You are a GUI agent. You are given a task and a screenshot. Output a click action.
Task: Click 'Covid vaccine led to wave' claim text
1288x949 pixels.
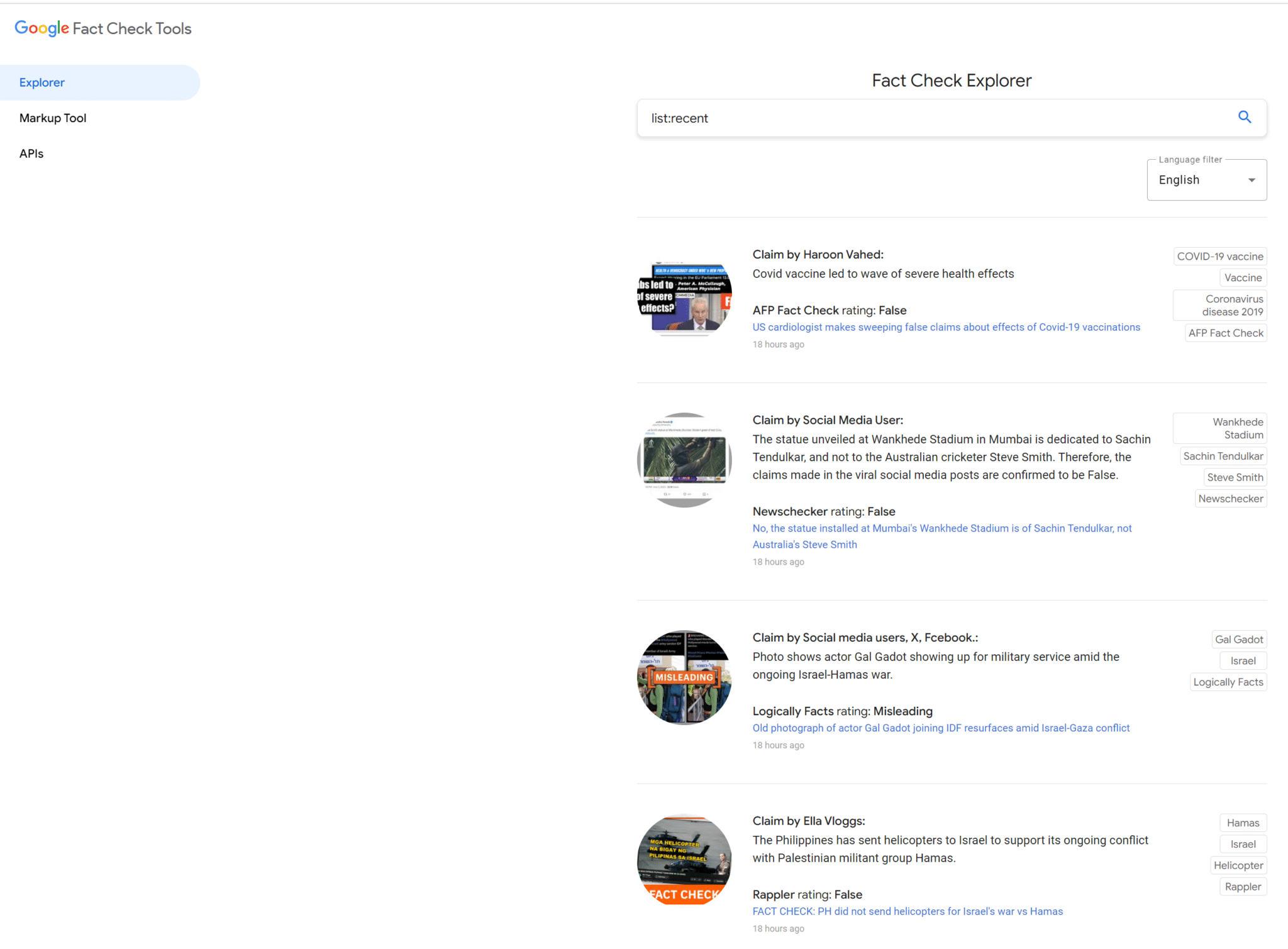click(x=883, y=274)
